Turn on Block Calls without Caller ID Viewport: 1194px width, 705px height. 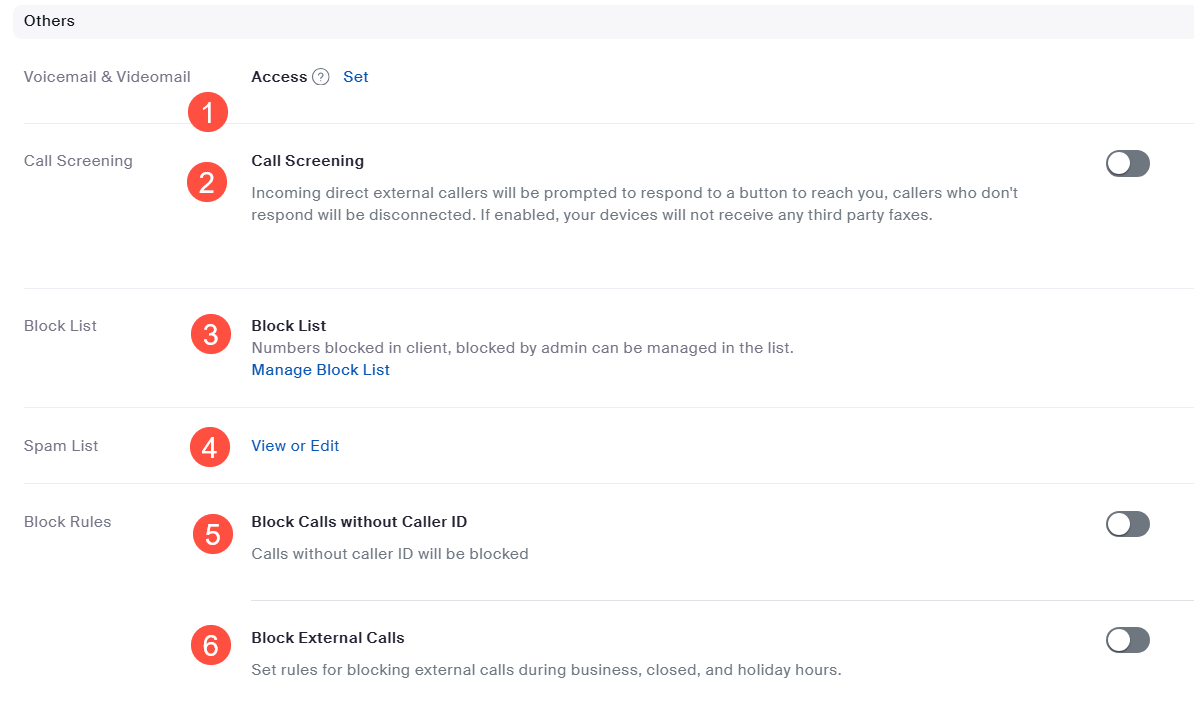point(1127,523)
